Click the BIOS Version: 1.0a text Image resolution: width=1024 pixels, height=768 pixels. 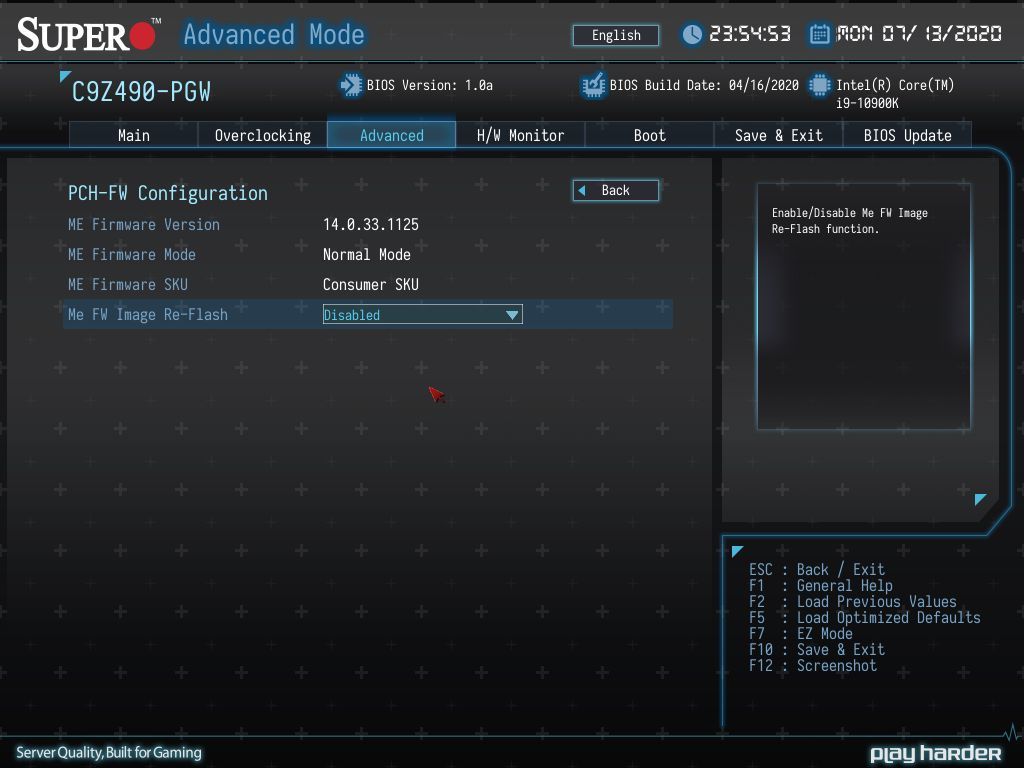pyautogui.click(x=430, y=86)
